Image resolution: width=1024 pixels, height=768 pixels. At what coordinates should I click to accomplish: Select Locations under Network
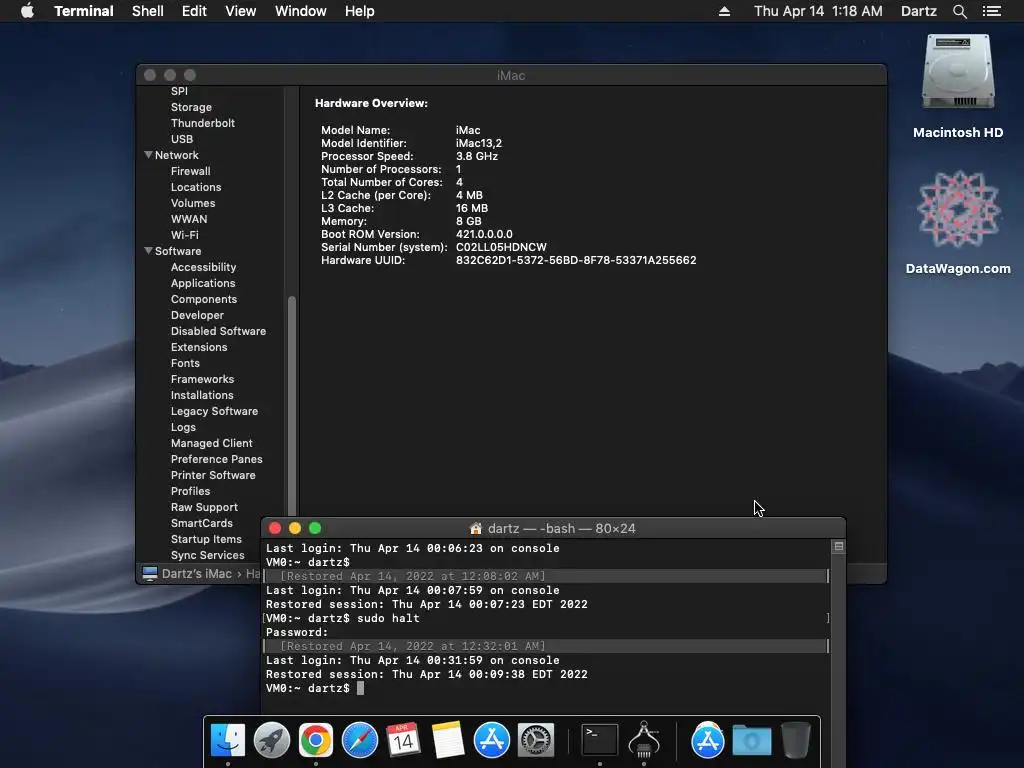[x=196, y=187]
